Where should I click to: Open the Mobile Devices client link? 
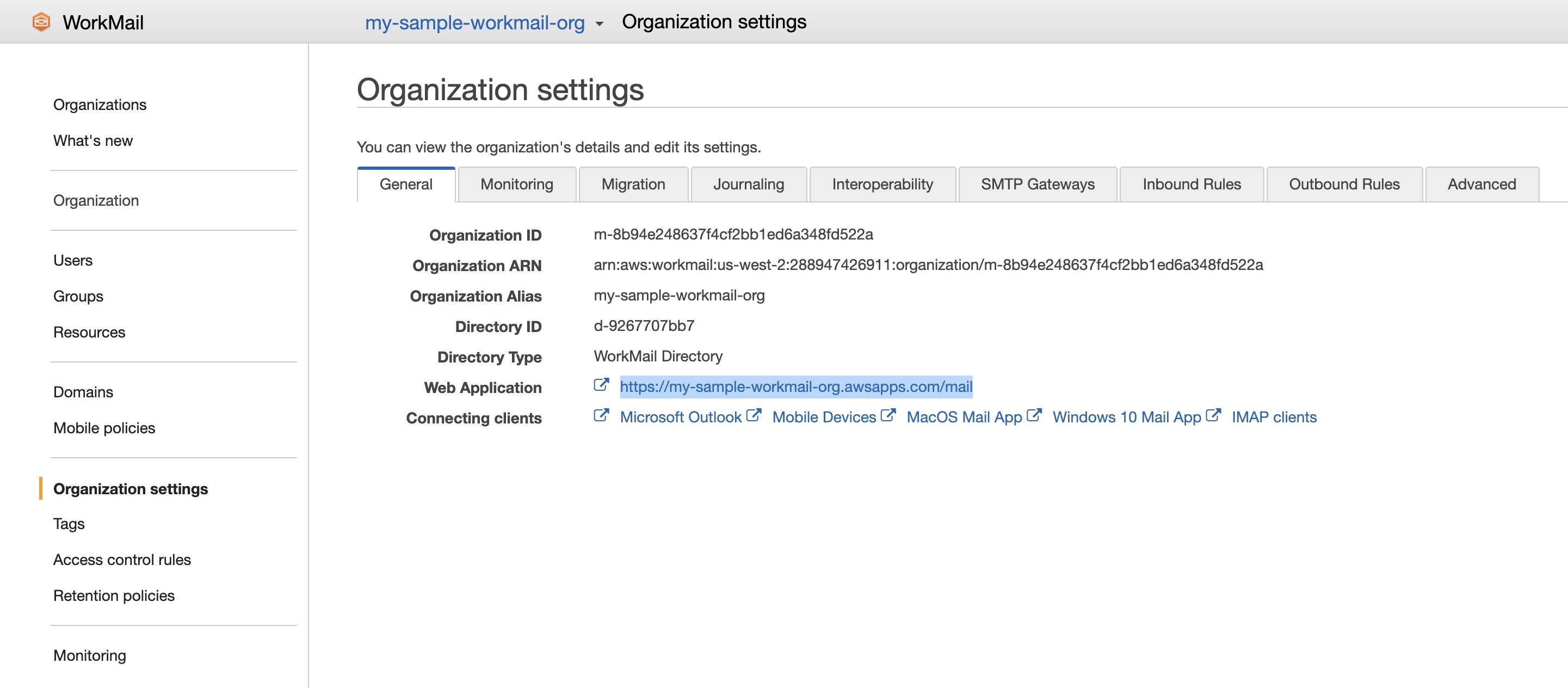(x=824, y=417)
